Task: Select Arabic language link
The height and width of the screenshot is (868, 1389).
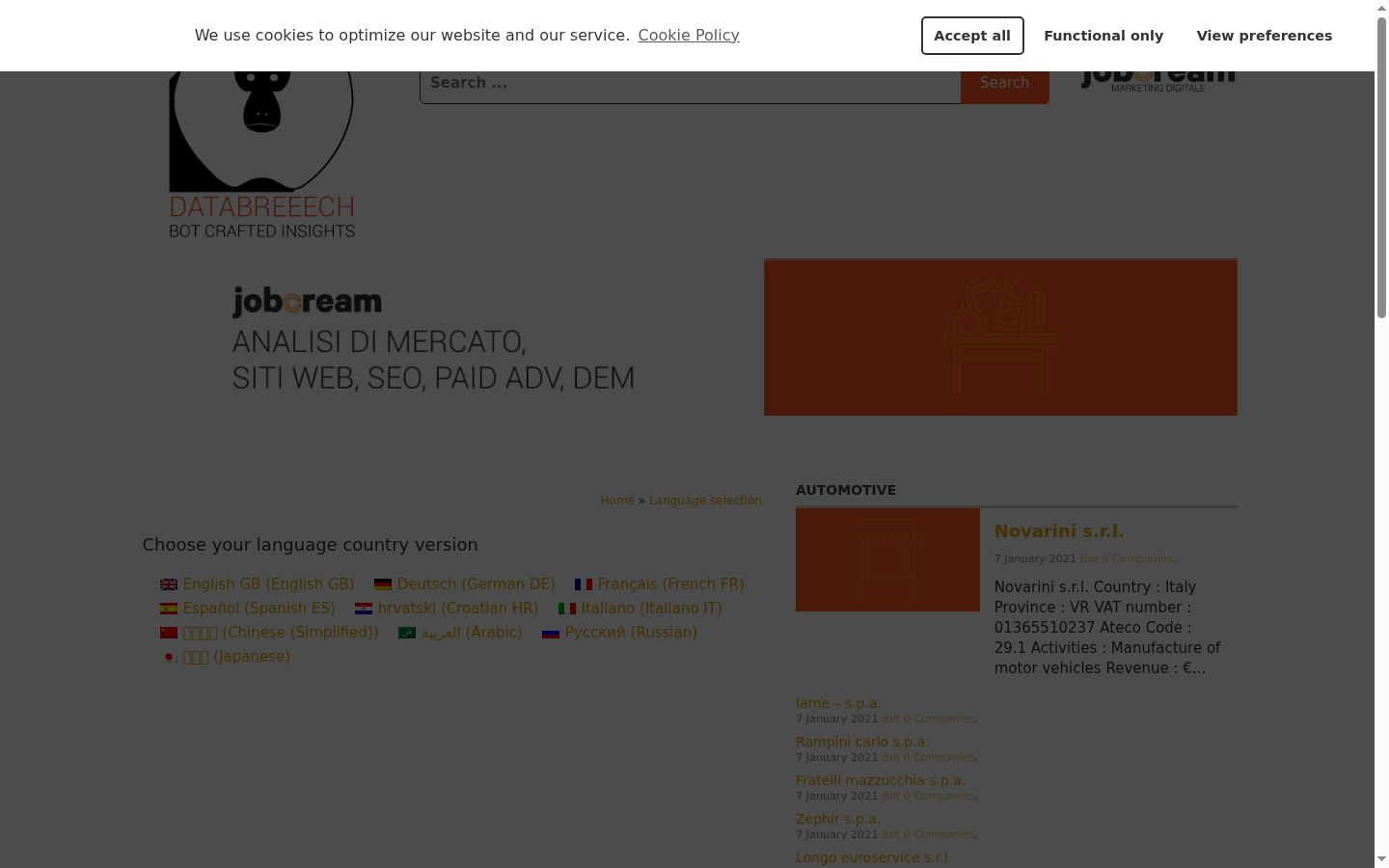Action: 472,633
